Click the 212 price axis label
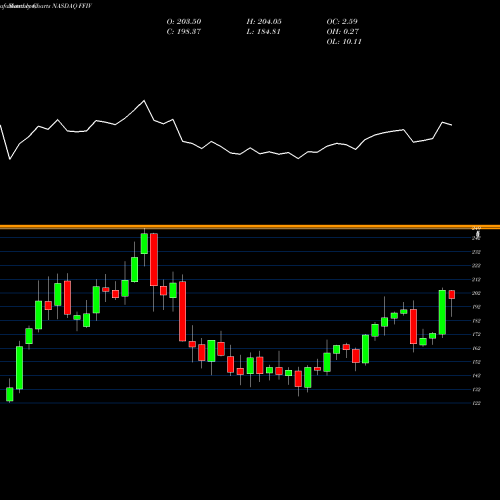Viewport: 500px width, 500px height. 476,280
